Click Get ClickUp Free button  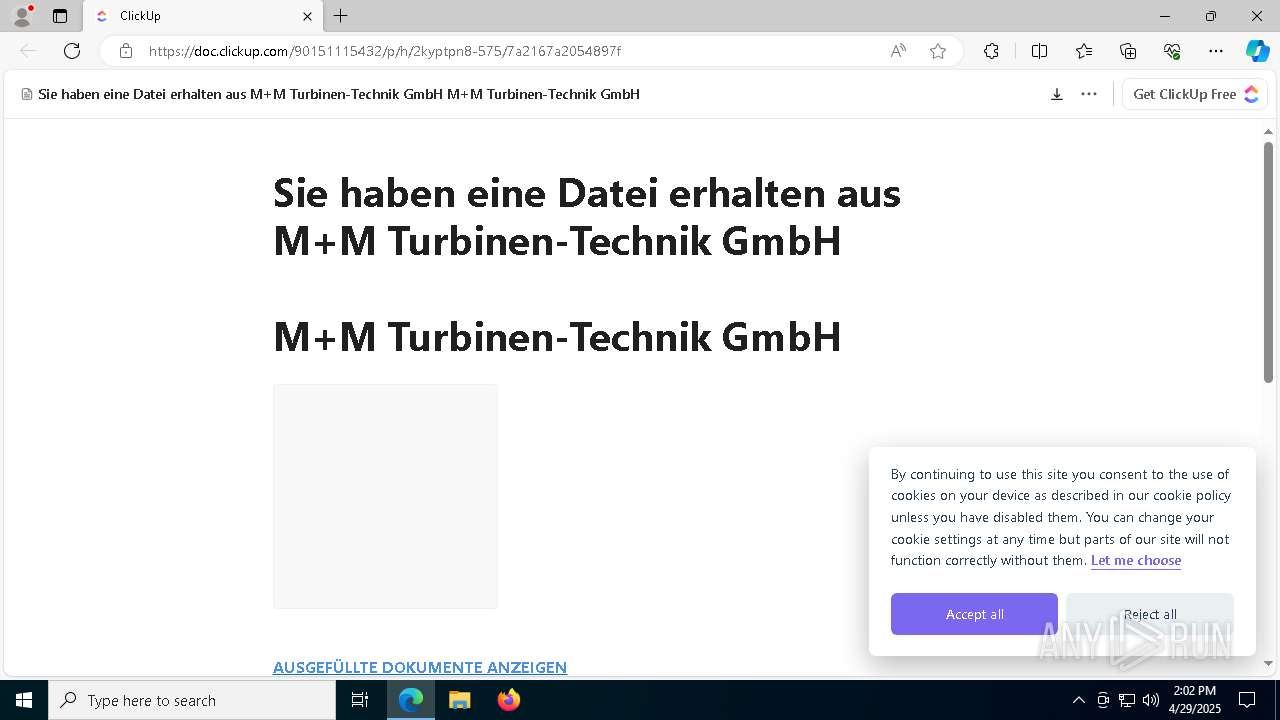tap(1195, 94)
